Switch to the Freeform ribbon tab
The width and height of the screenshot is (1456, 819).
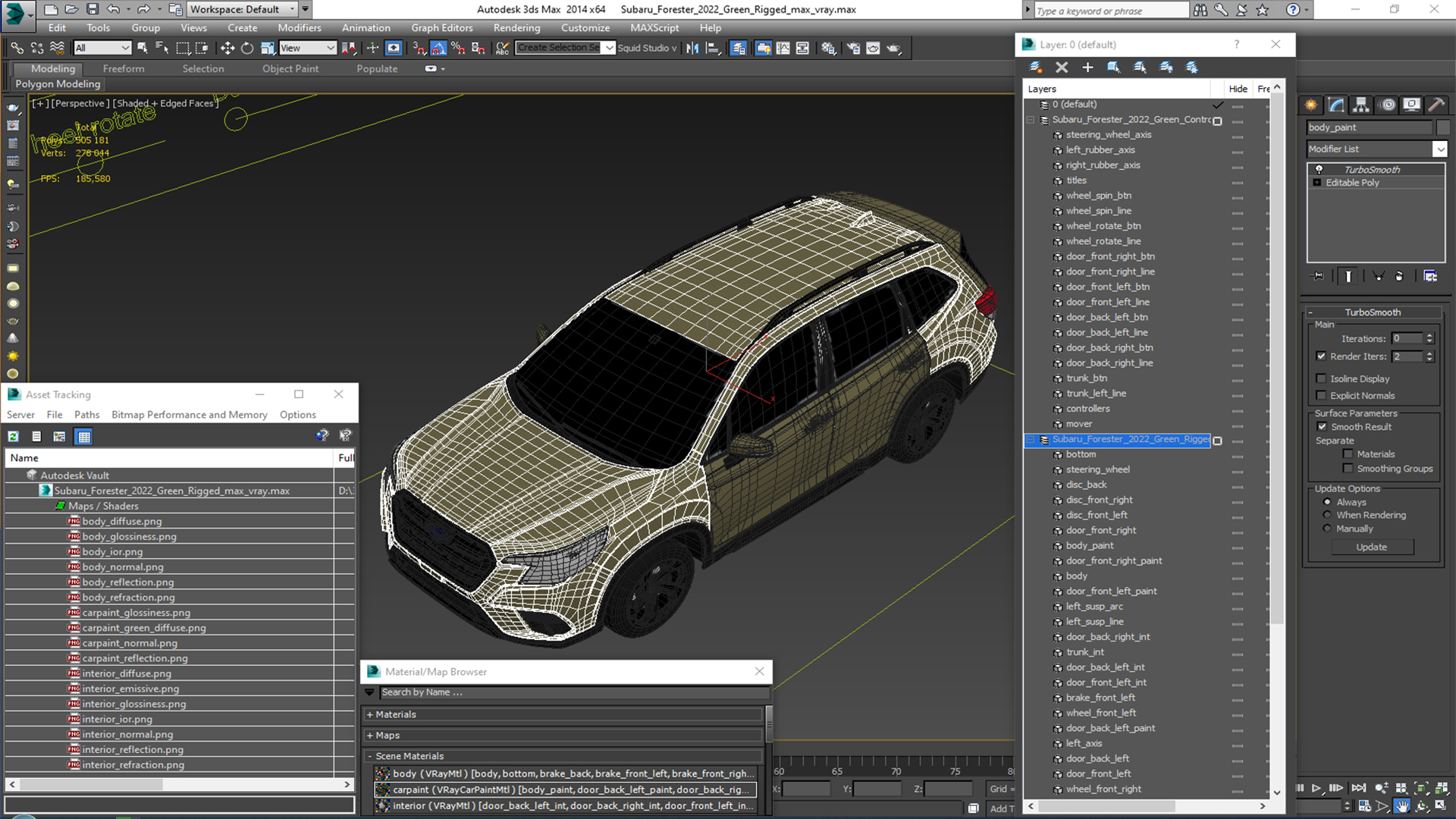[124, 68]
